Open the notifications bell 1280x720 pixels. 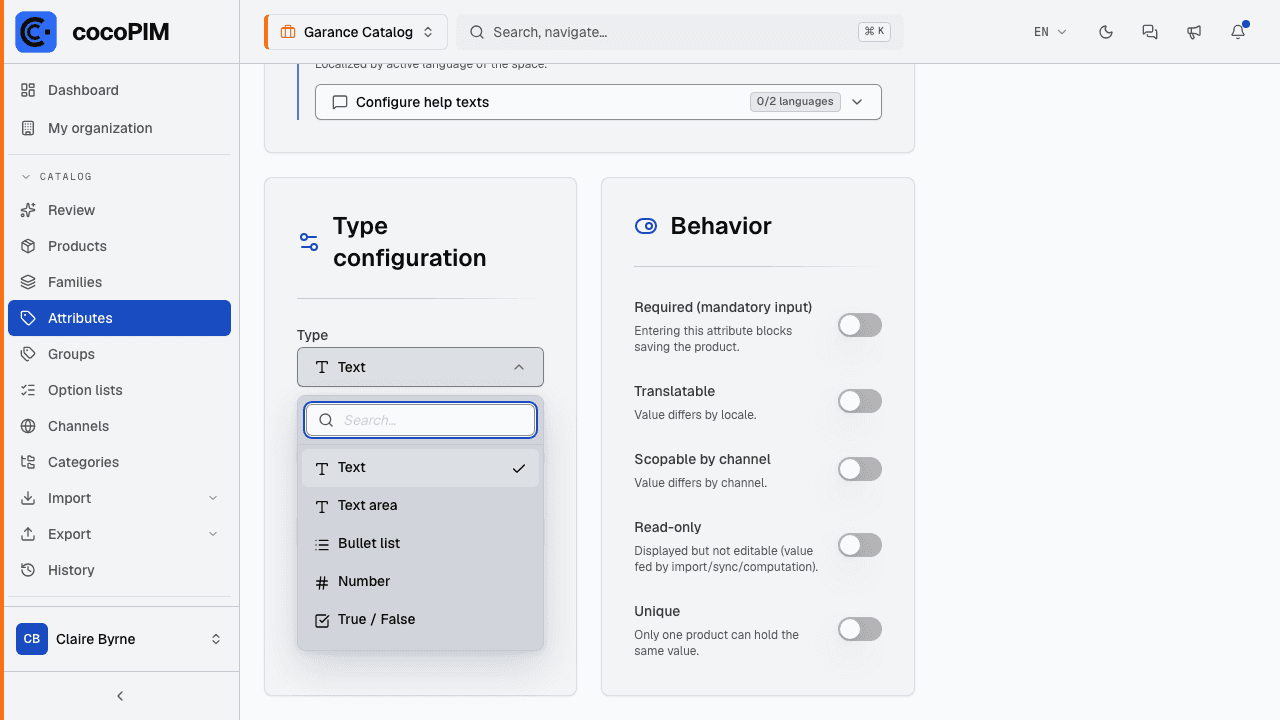tap(1238, 32)
